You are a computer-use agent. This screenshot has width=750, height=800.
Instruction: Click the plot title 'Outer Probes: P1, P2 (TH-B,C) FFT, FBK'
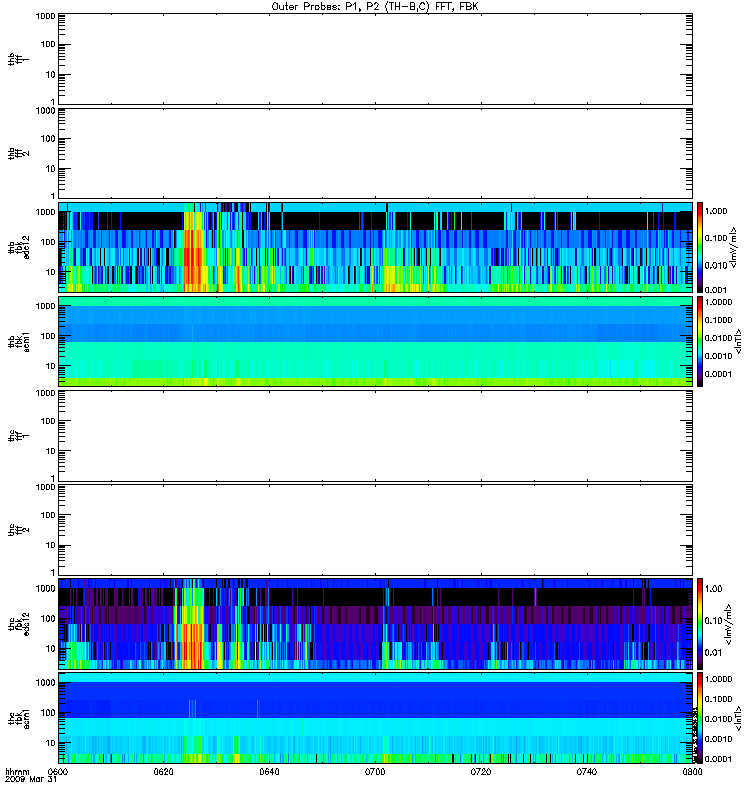pos(375,7)
